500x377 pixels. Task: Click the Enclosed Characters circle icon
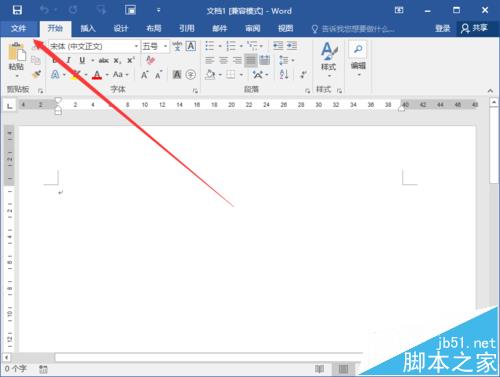[x=191, y=75]
